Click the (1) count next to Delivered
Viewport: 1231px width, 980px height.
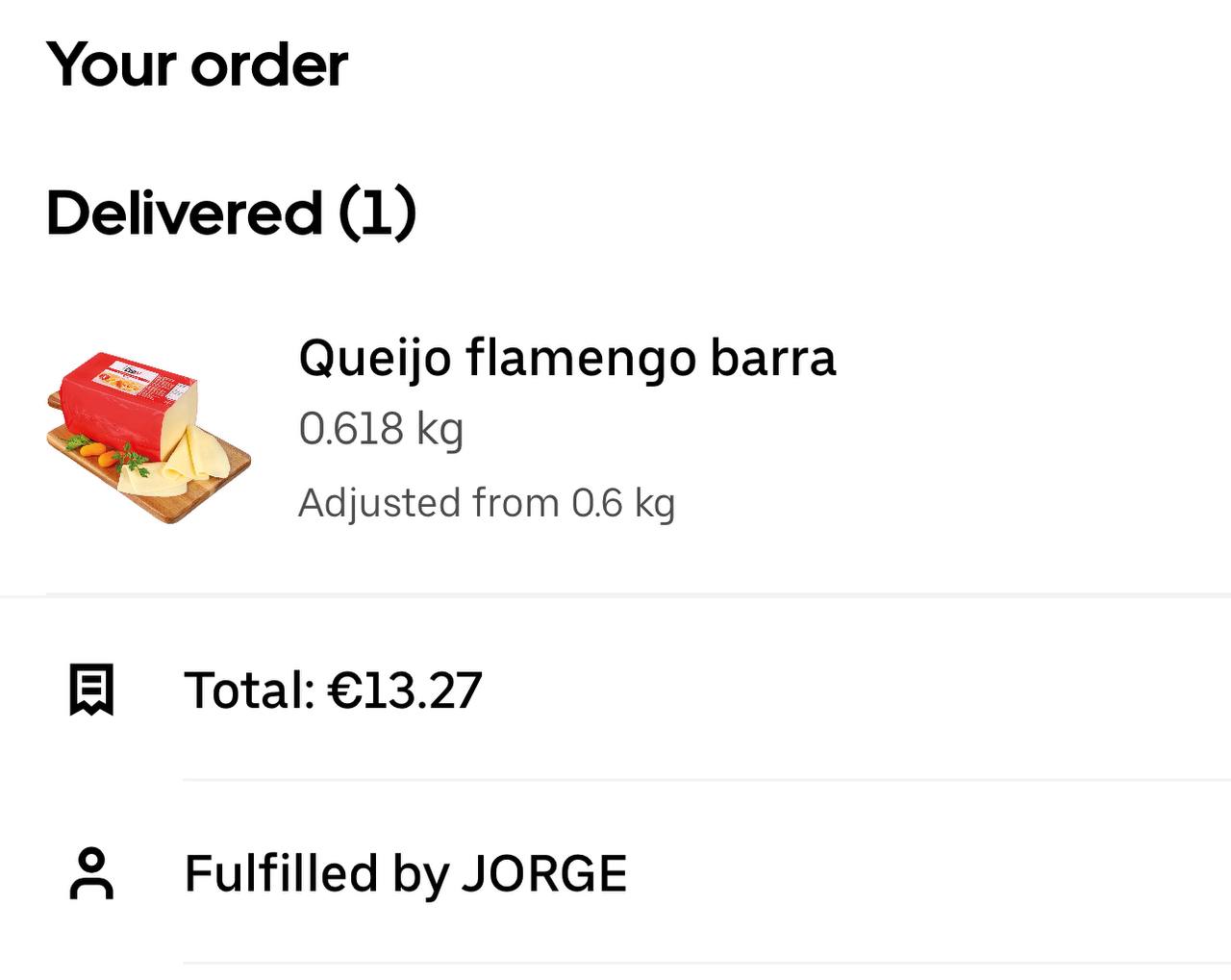tap(377, 213)
